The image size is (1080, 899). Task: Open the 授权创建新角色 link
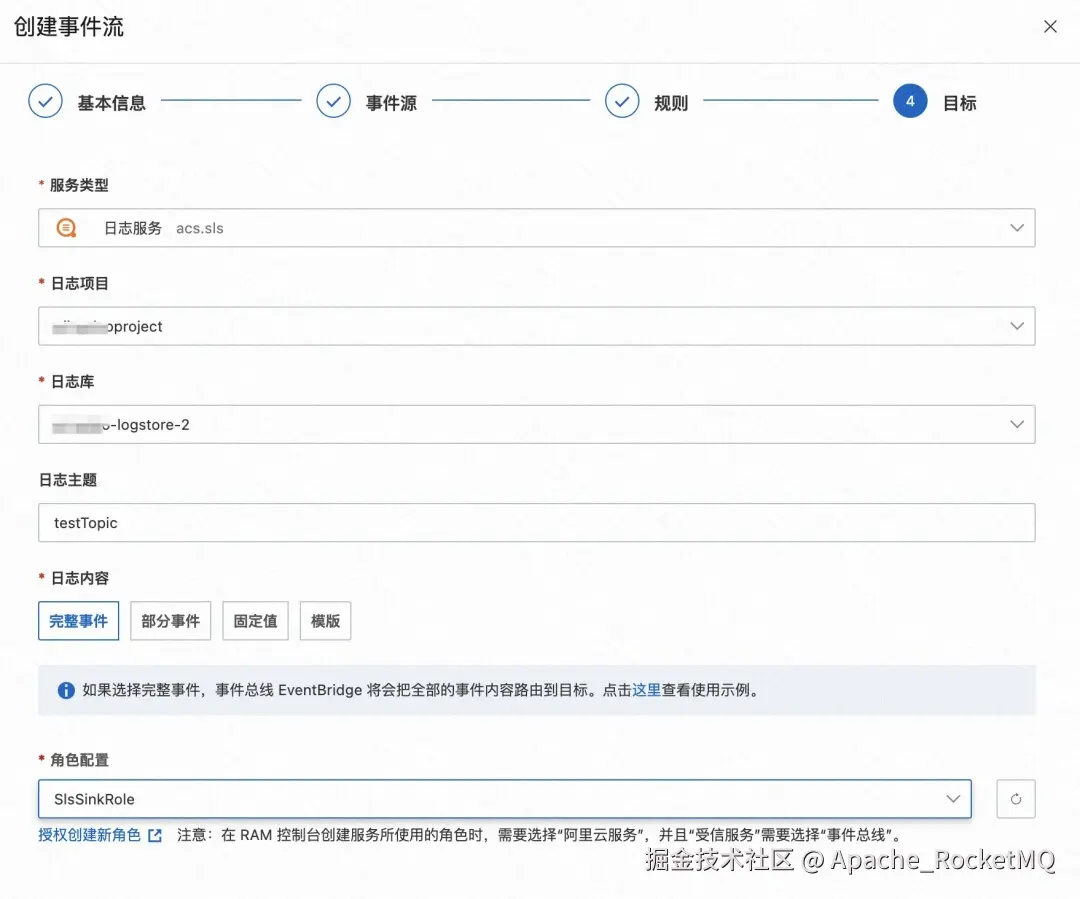click(x=90, y=835)
